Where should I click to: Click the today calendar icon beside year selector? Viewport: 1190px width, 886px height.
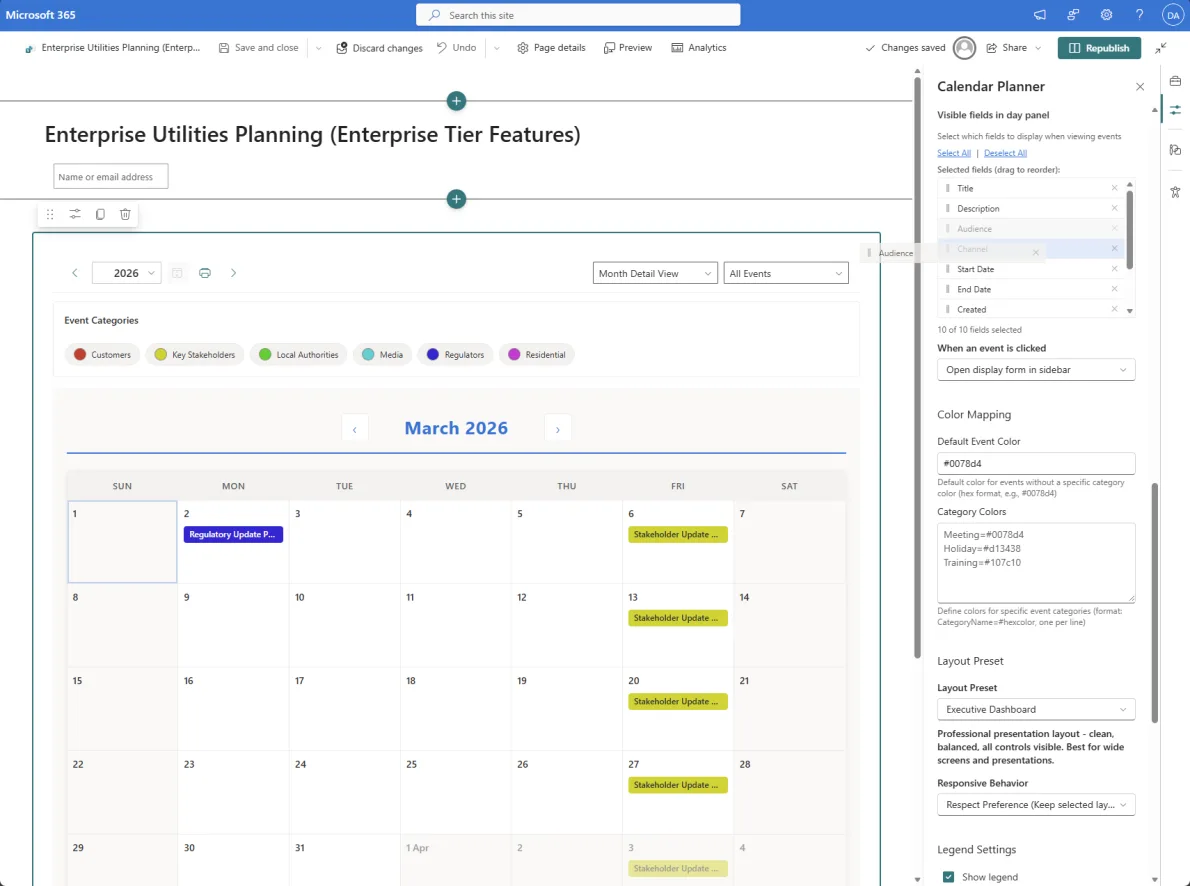coord(177,272)
